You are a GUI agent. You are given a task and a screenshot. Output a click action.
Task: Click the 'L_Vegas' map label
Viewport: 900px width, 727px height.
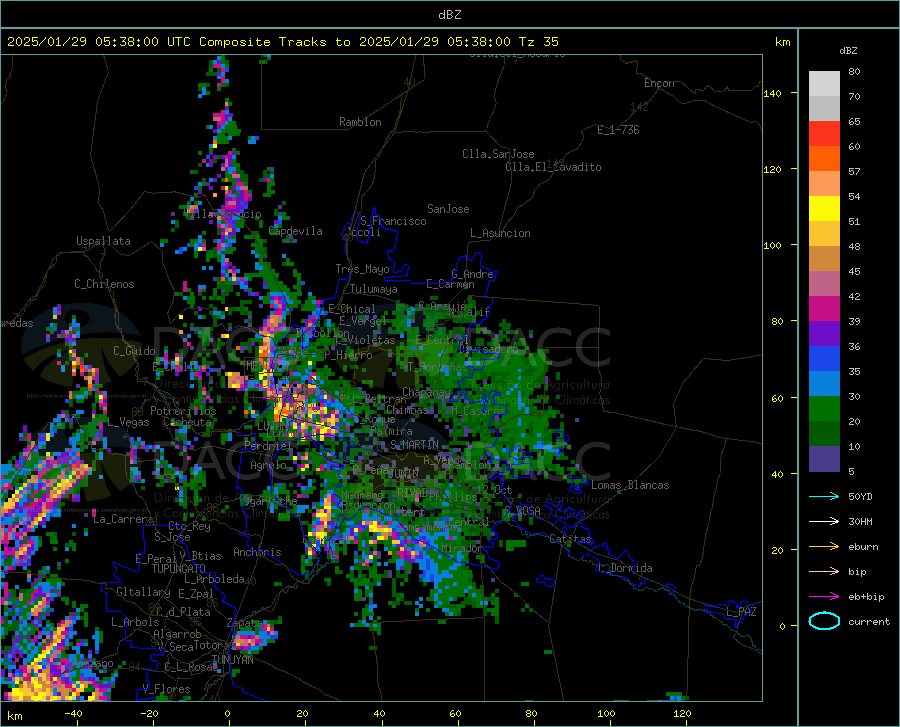(x=128, y=422)
